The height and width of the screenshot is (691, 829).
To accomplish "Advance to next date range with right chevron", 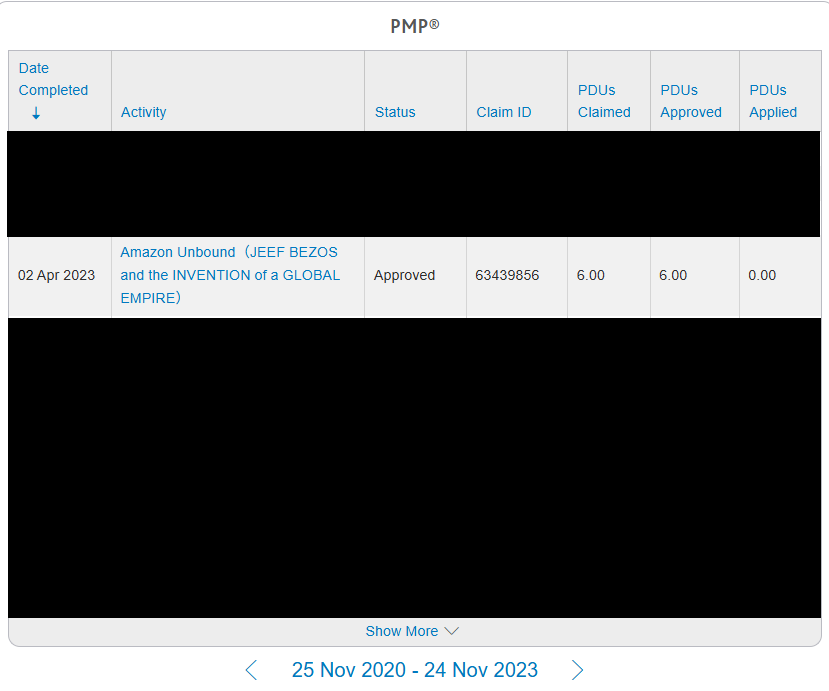I will click(x=577, y=670).
